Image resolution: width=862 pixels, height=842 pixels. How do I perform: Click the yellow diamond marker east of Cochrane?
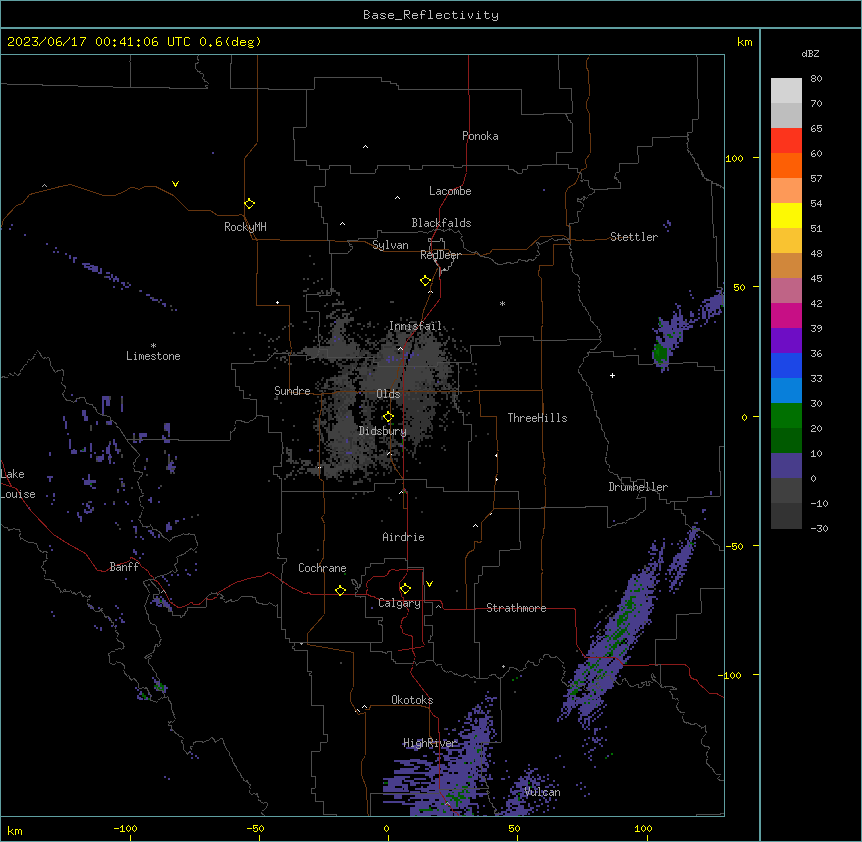340,590
